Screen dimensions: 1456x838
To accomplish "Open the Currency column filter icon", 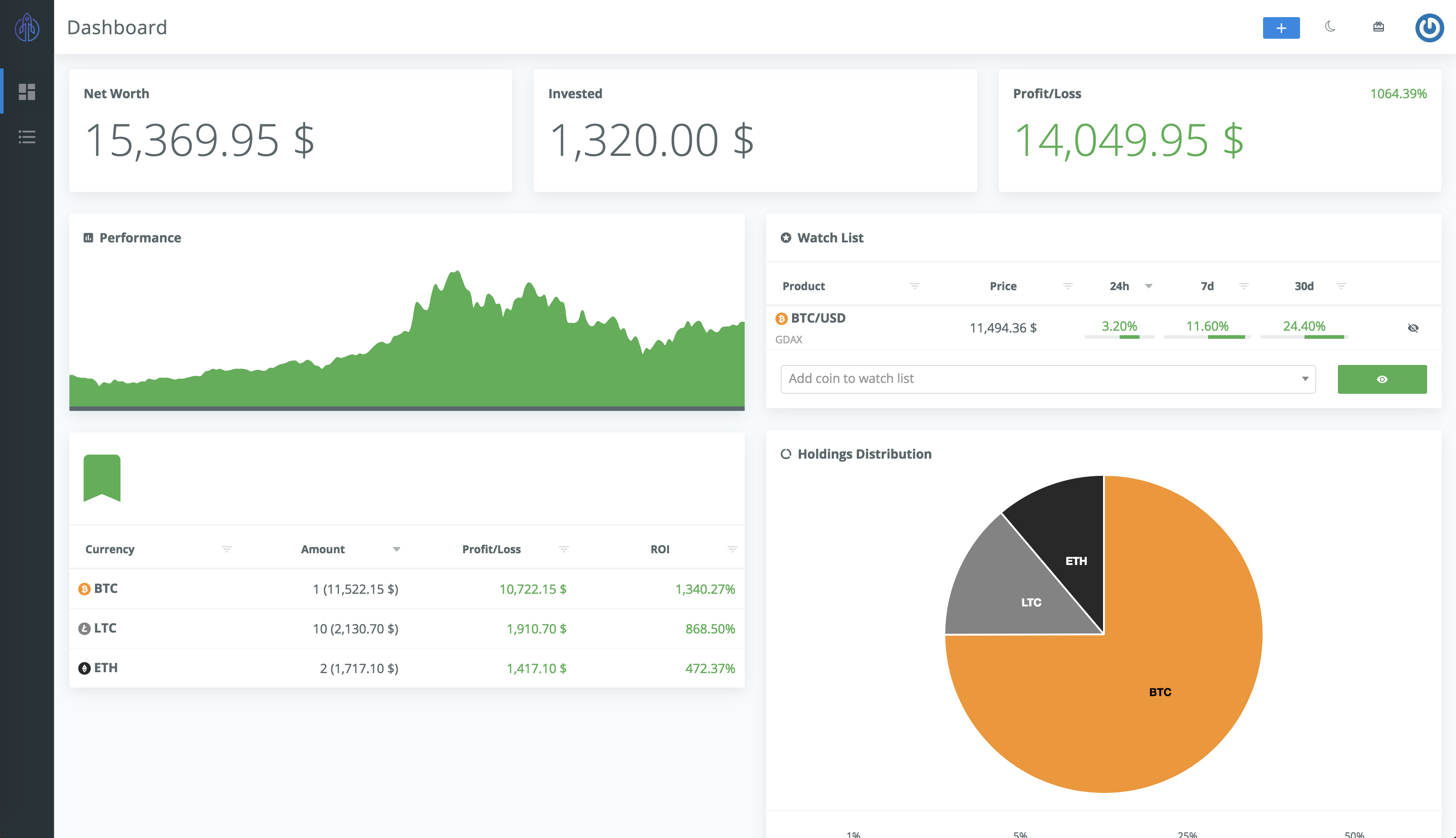I will (x=226, y=549).
